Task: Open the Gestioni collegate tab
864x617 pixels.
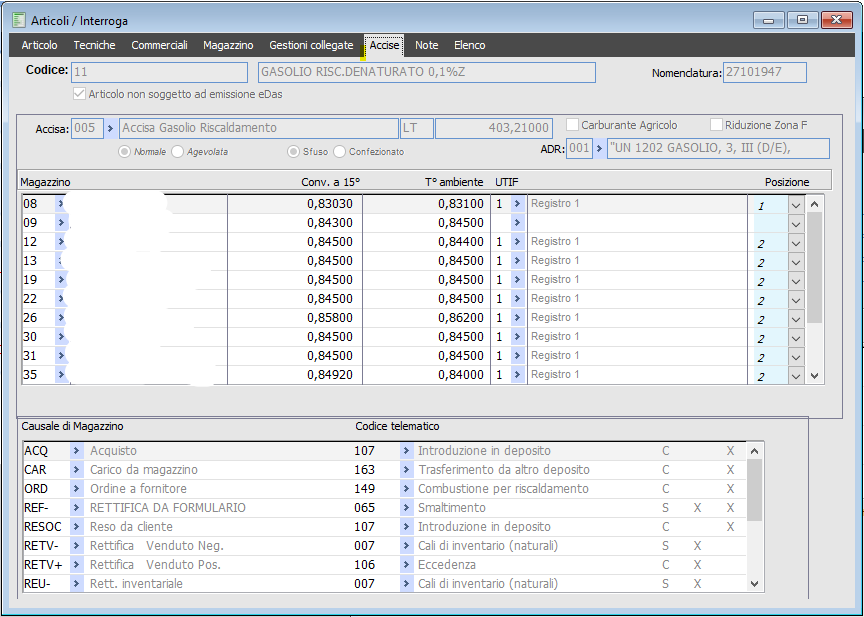Action: tap(311, 46)
